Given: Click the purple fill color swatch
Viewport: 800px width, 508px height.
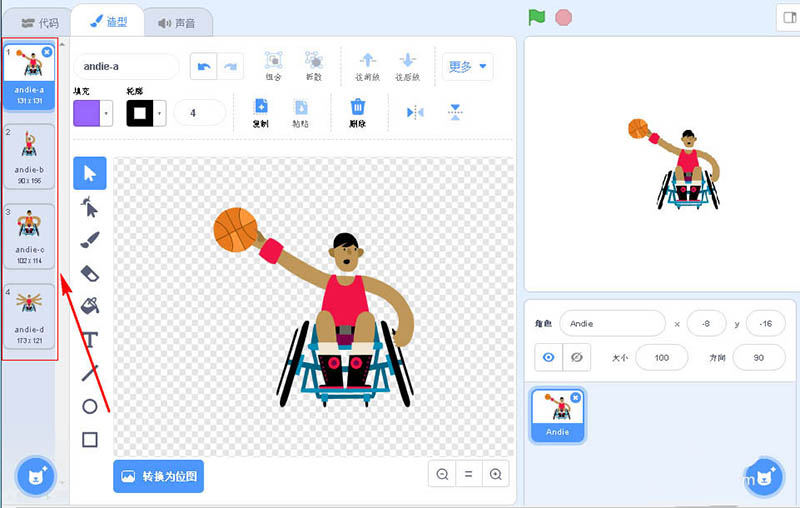Looking at the screenshot, I should 87,113.
